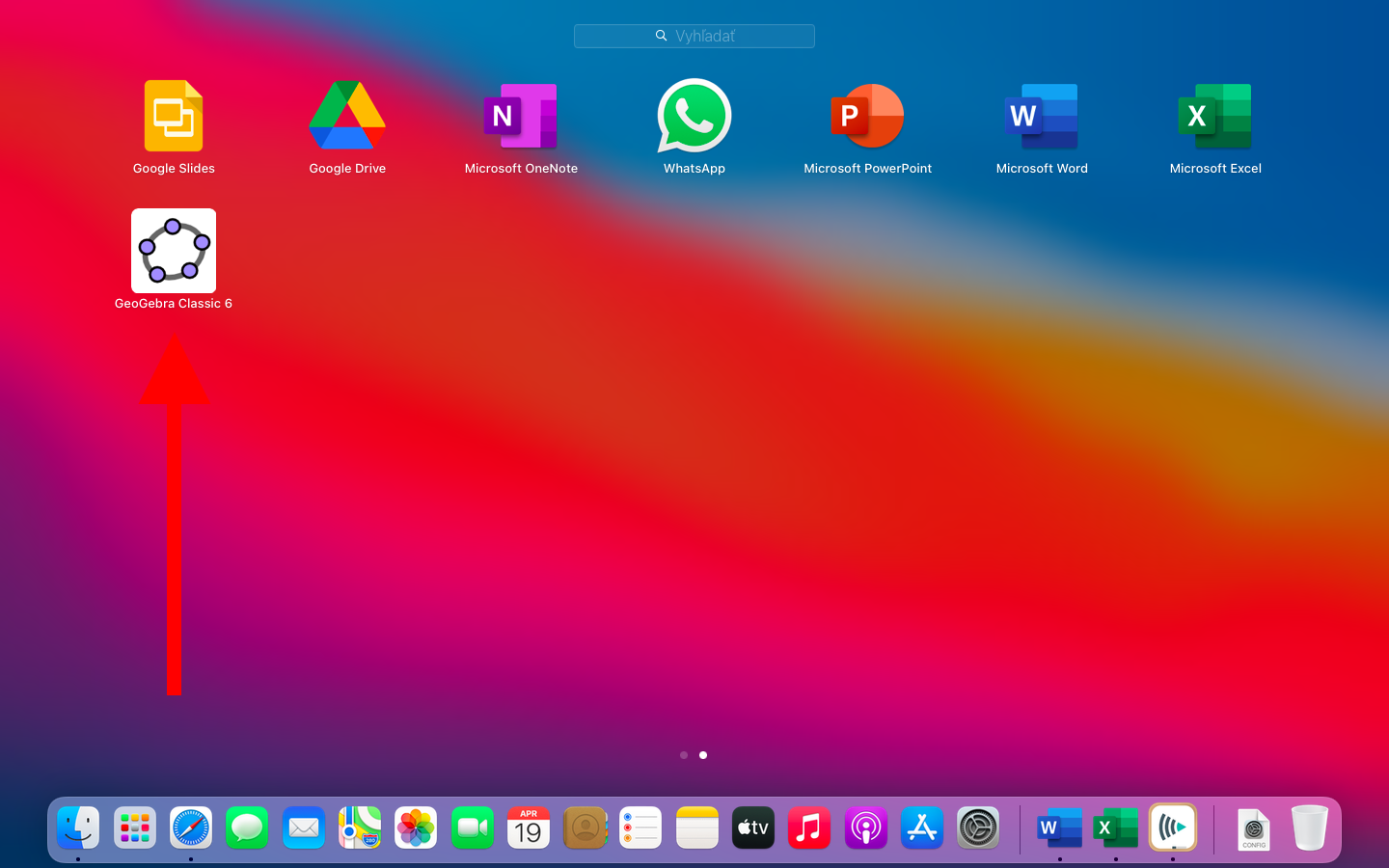
Task: Switch to first Launchpad page dot
Action: pyautogui.click(x=684, y=755)
